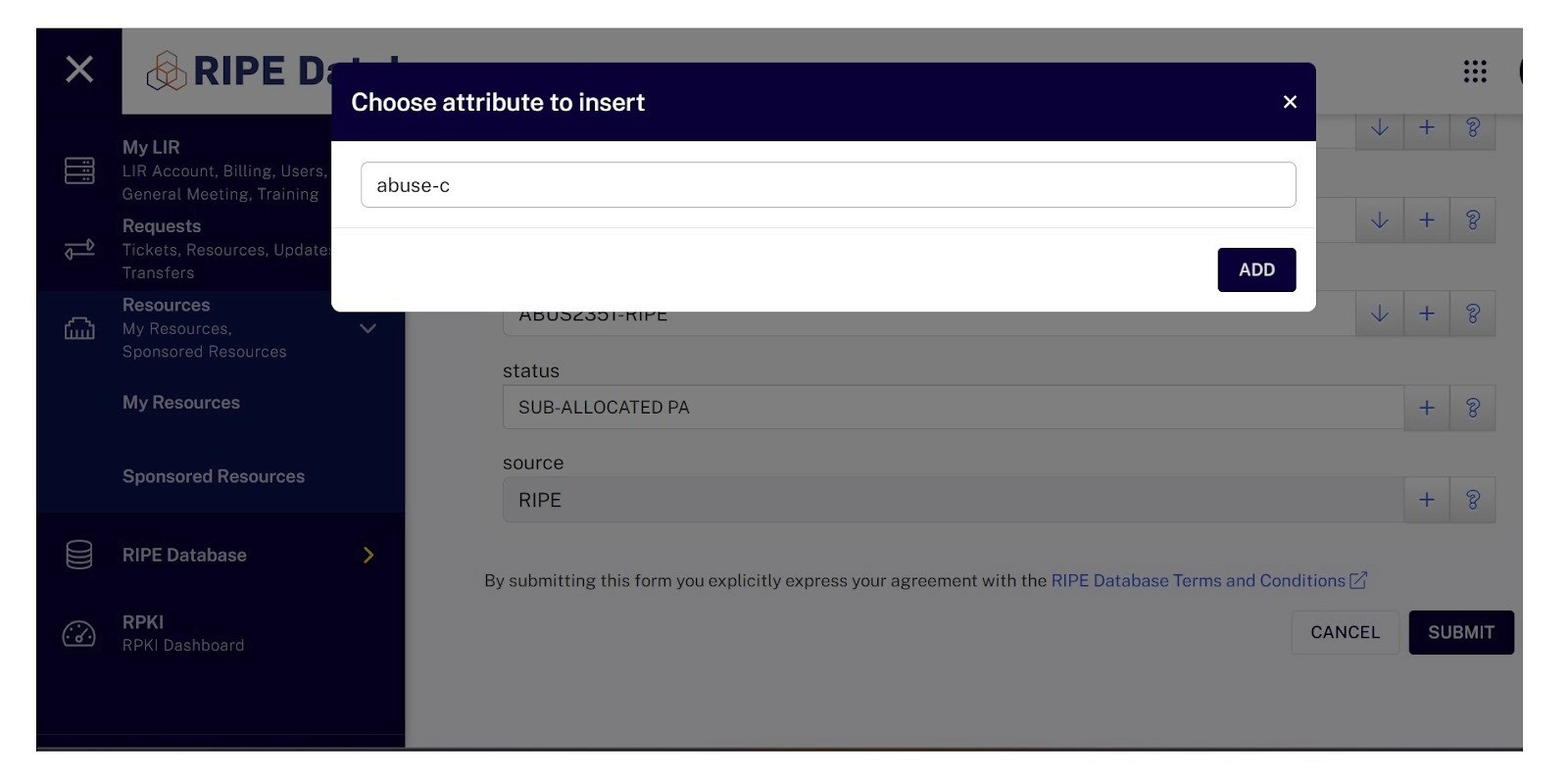
Task: Click the status field SUB-ALLOCATED PA
Action: point(953,408)
